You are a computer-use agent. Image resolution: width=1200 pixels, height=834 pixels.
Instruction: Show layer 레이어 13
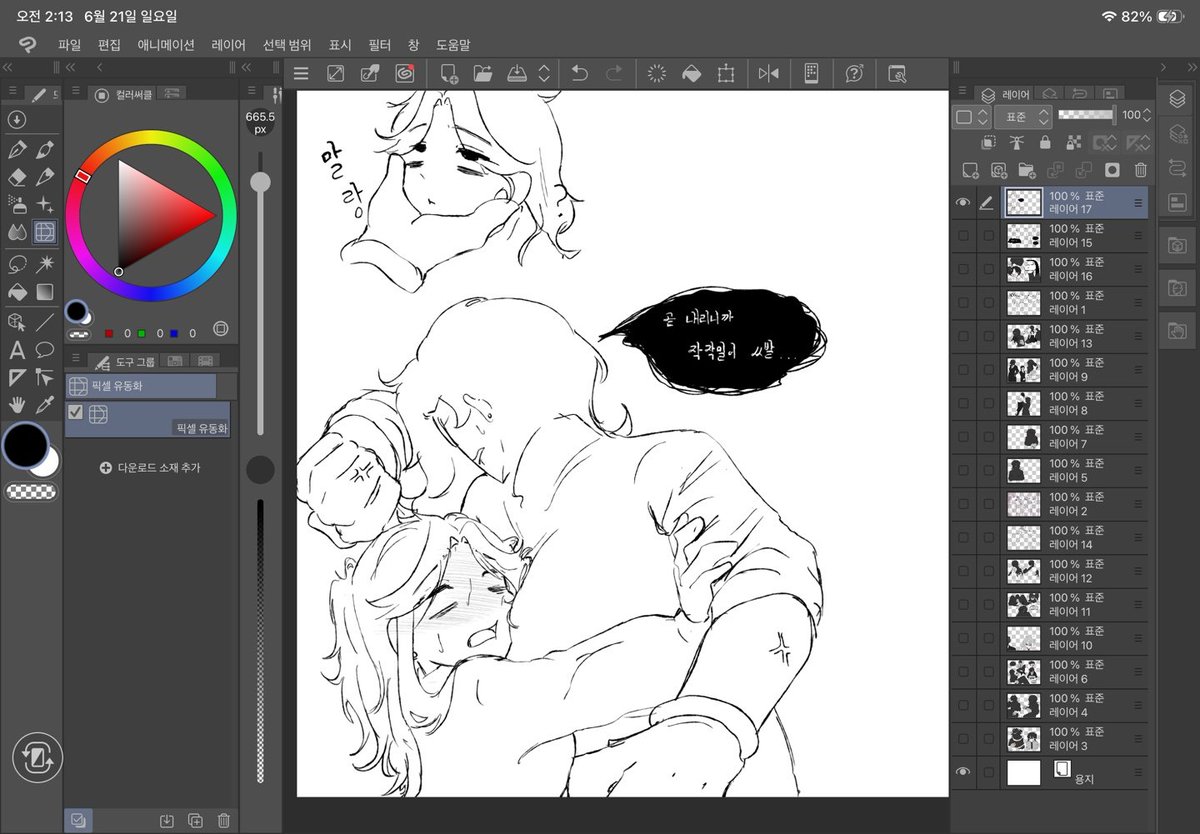point(963,337)
